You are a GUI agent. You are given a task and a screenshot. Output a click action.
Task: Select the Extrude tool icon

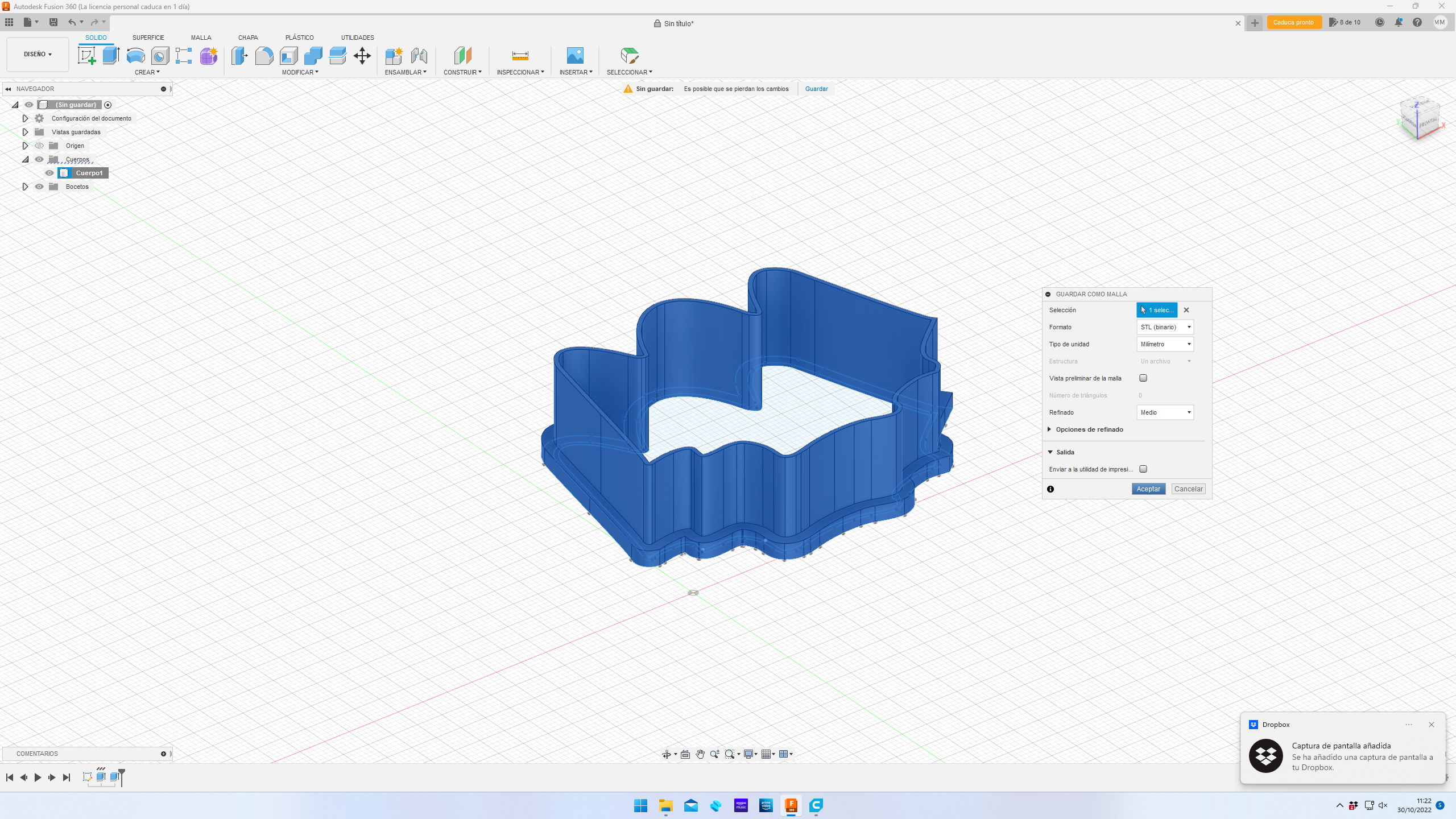pos(111,56)
